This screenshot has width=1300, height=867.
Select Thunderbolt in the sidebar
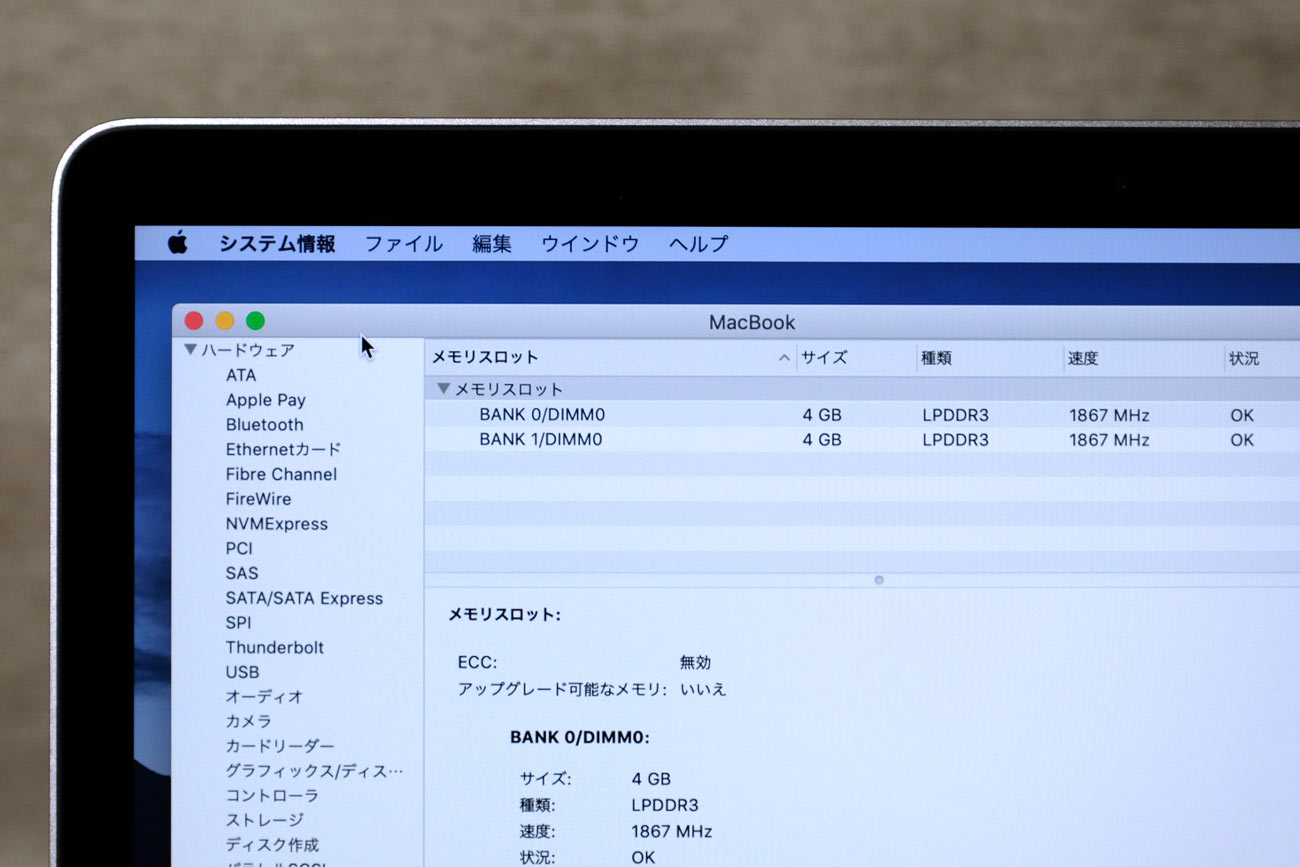coord(275,647)
